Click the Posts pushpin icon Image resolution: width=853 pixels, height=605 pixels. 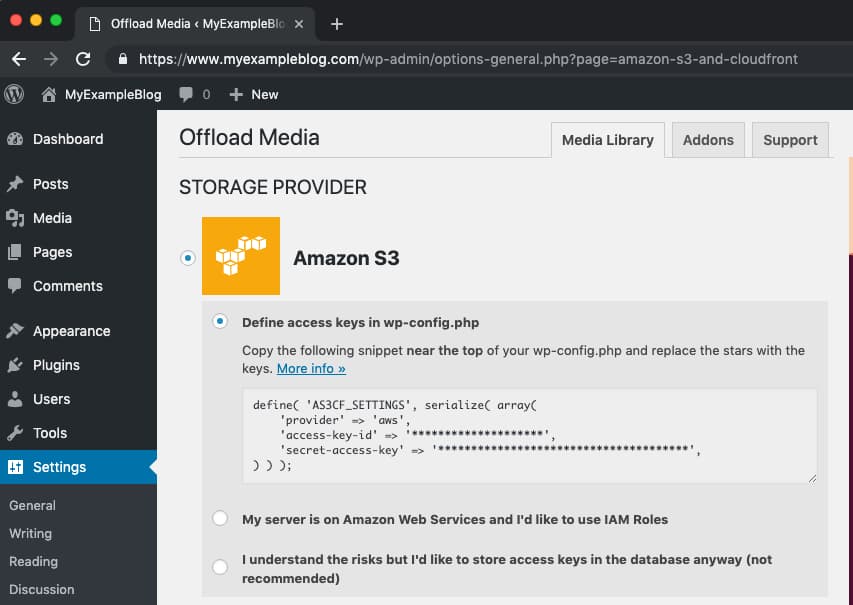[x=15, y=184]
